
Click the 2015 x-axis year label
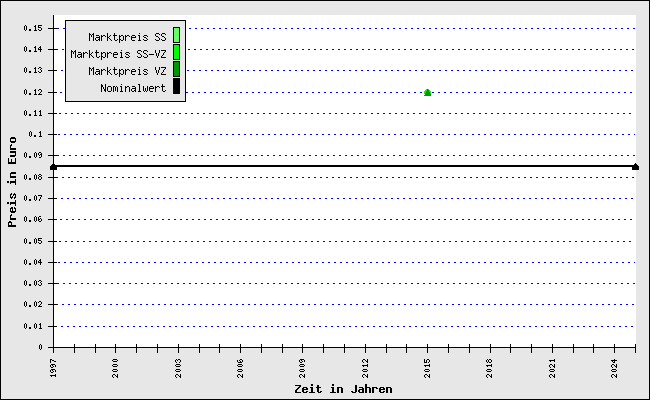(427, 368)
